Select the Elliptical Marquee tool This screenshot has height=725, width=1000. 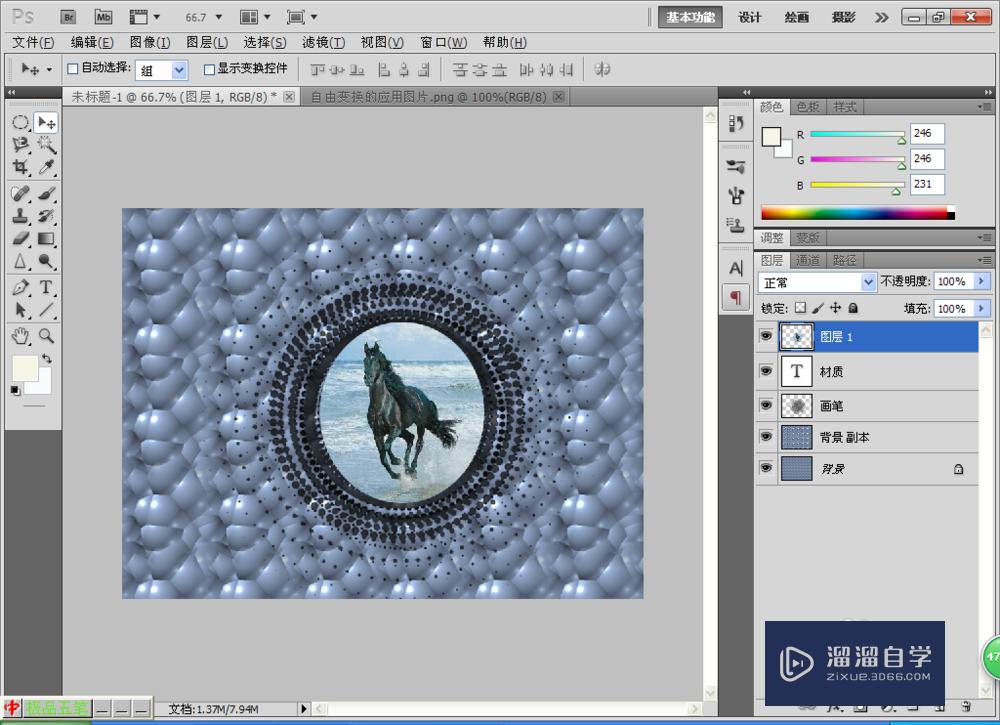click(x=20, y=122)
